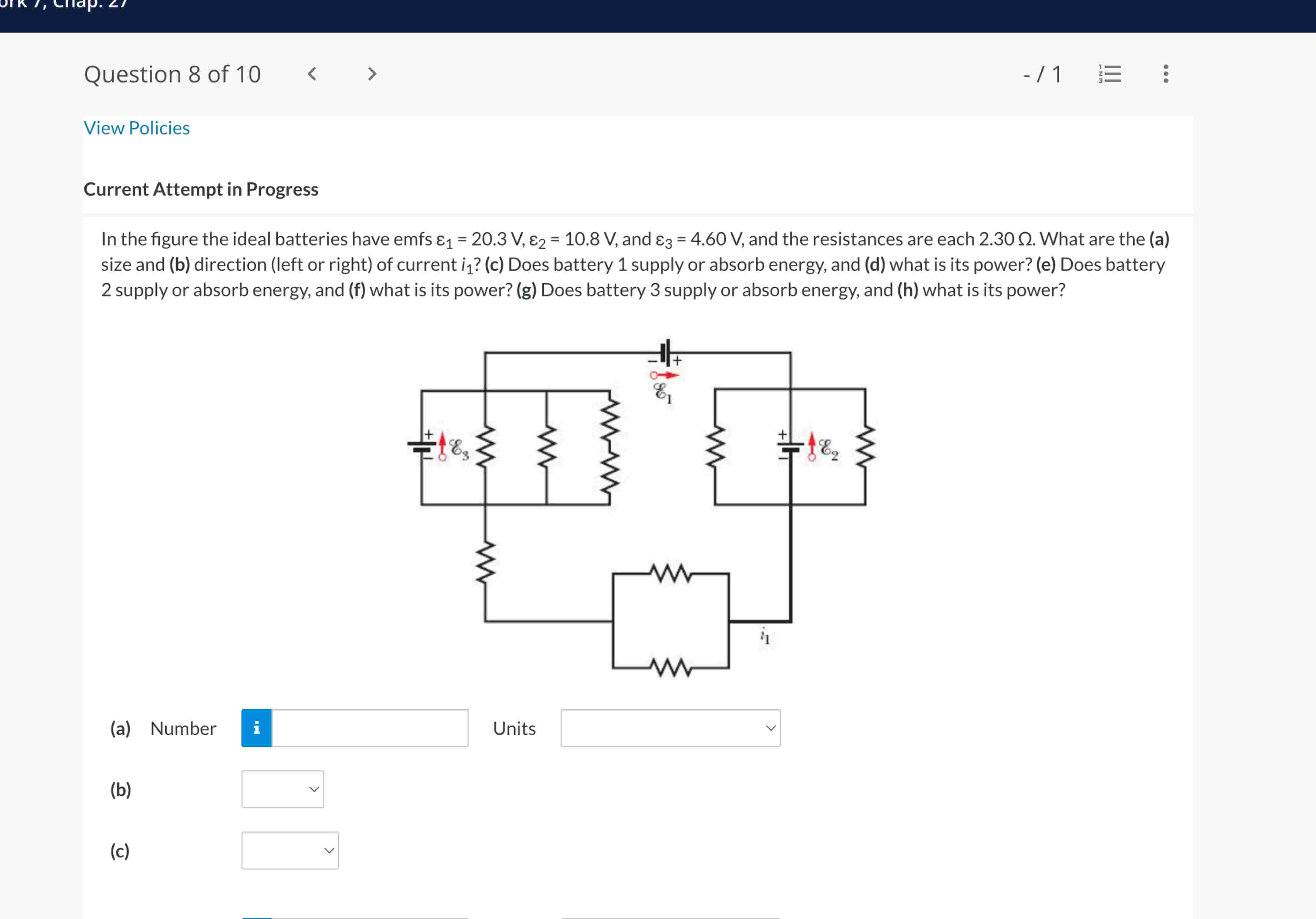
Task: Click the Current Attempt in Progress heading
Action: tap(201, 189)
